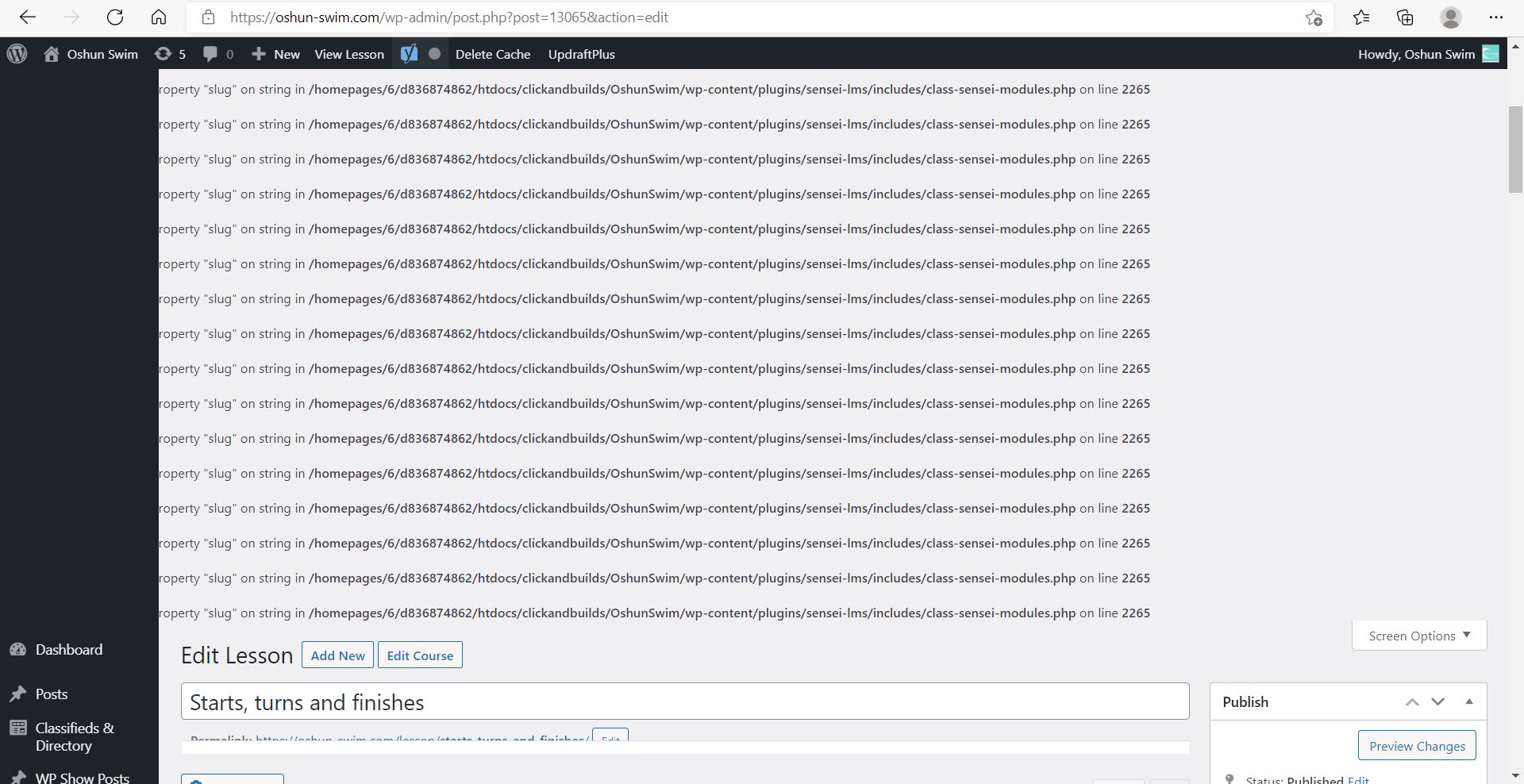The width and height of the screenshot is (1524, 784).
Task: Open the Yoast SEO toolbar icon
Action: click(x=410, y=54)
